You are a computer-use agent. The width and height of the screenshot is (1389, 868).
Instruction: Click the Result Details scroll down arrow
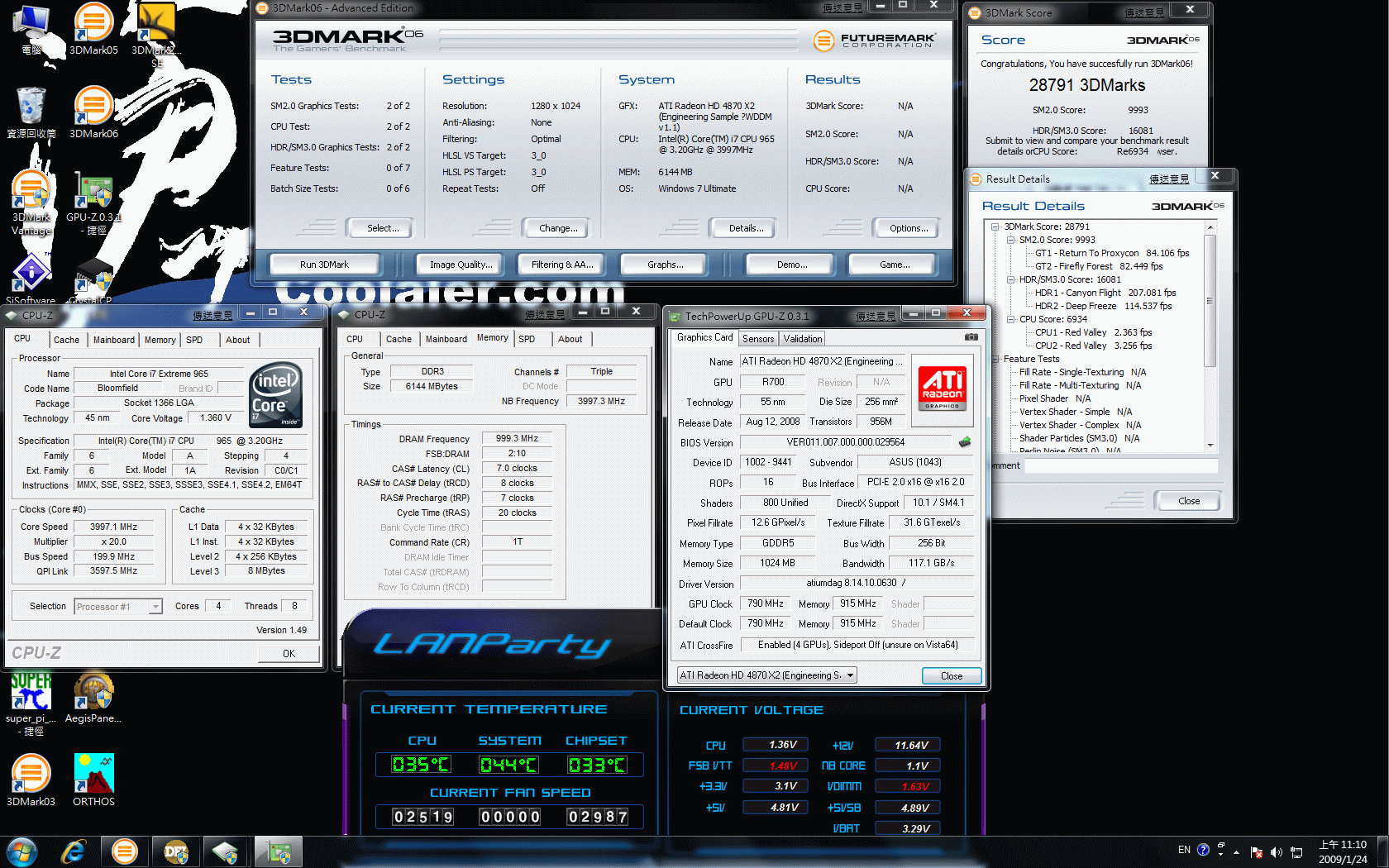coord(1210,446)
